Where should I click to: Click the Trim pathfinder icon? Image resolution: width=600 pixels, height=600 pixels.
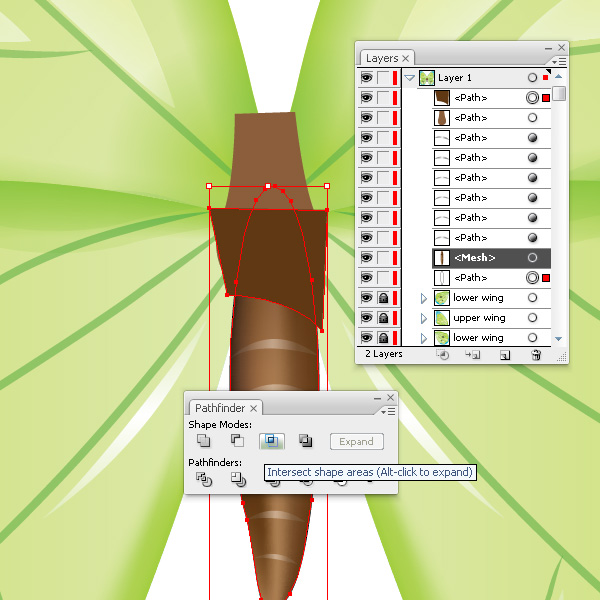click(238, 479)
